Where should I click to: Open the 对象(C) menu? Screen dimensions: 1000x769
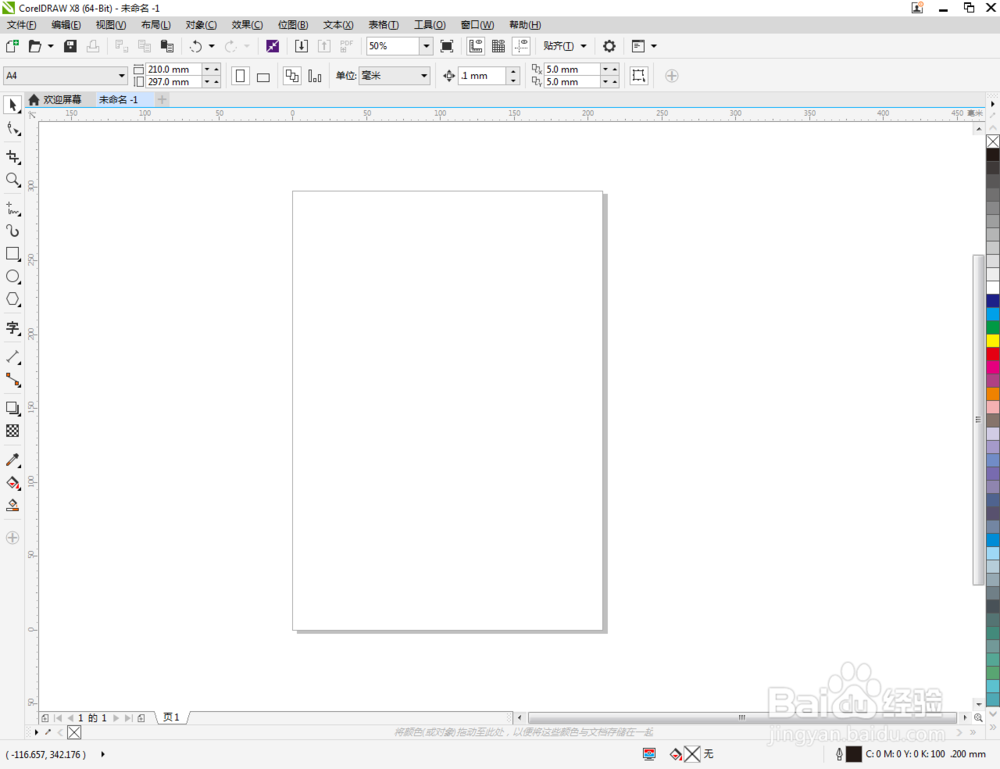201,25
